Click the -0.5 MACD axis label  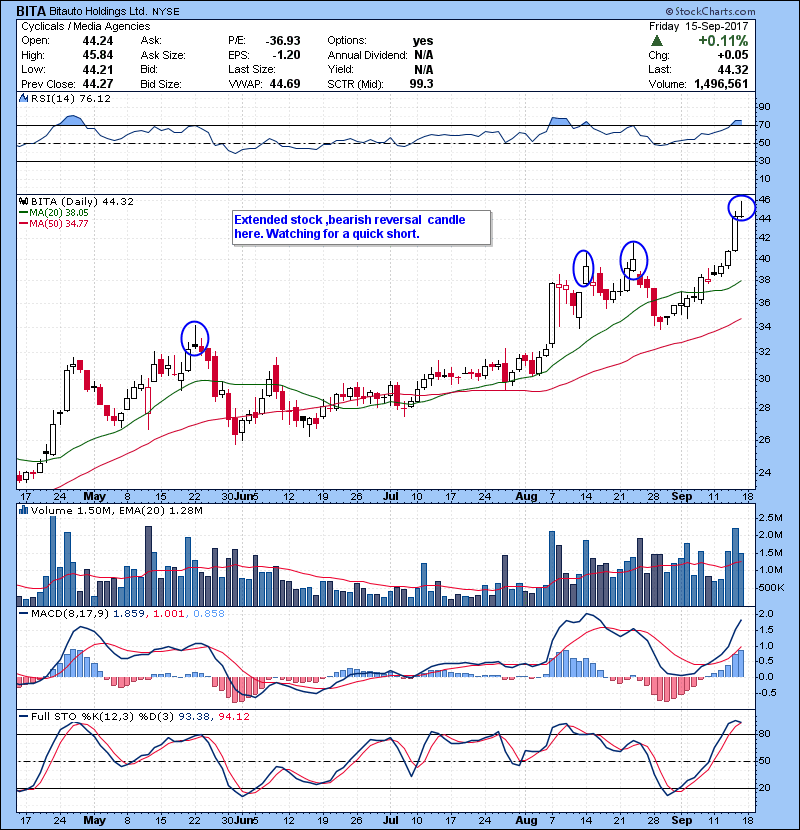766,693
